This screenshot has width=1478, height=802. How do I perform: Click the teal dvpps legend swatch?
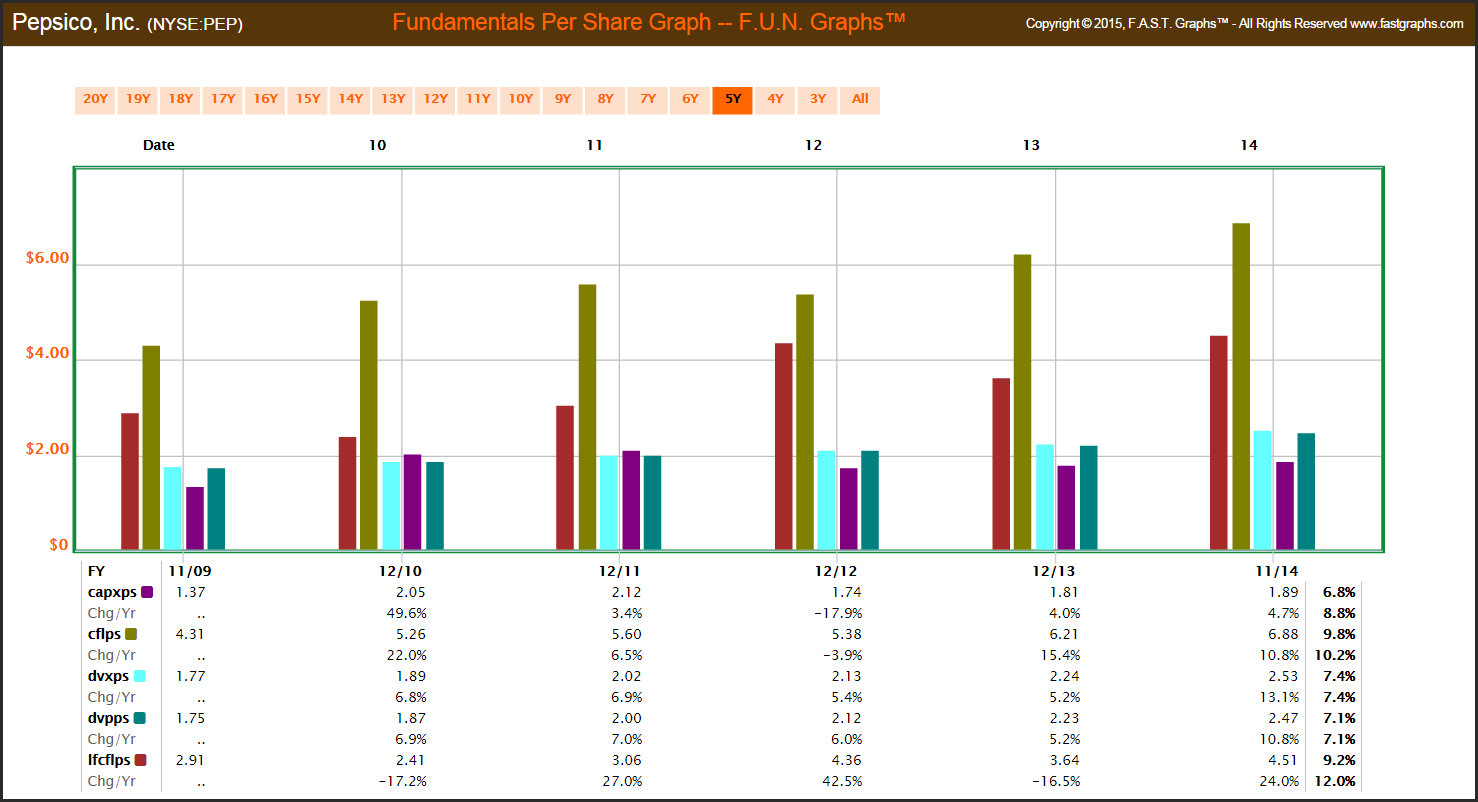pyautogui.click(x=140, y=718)
